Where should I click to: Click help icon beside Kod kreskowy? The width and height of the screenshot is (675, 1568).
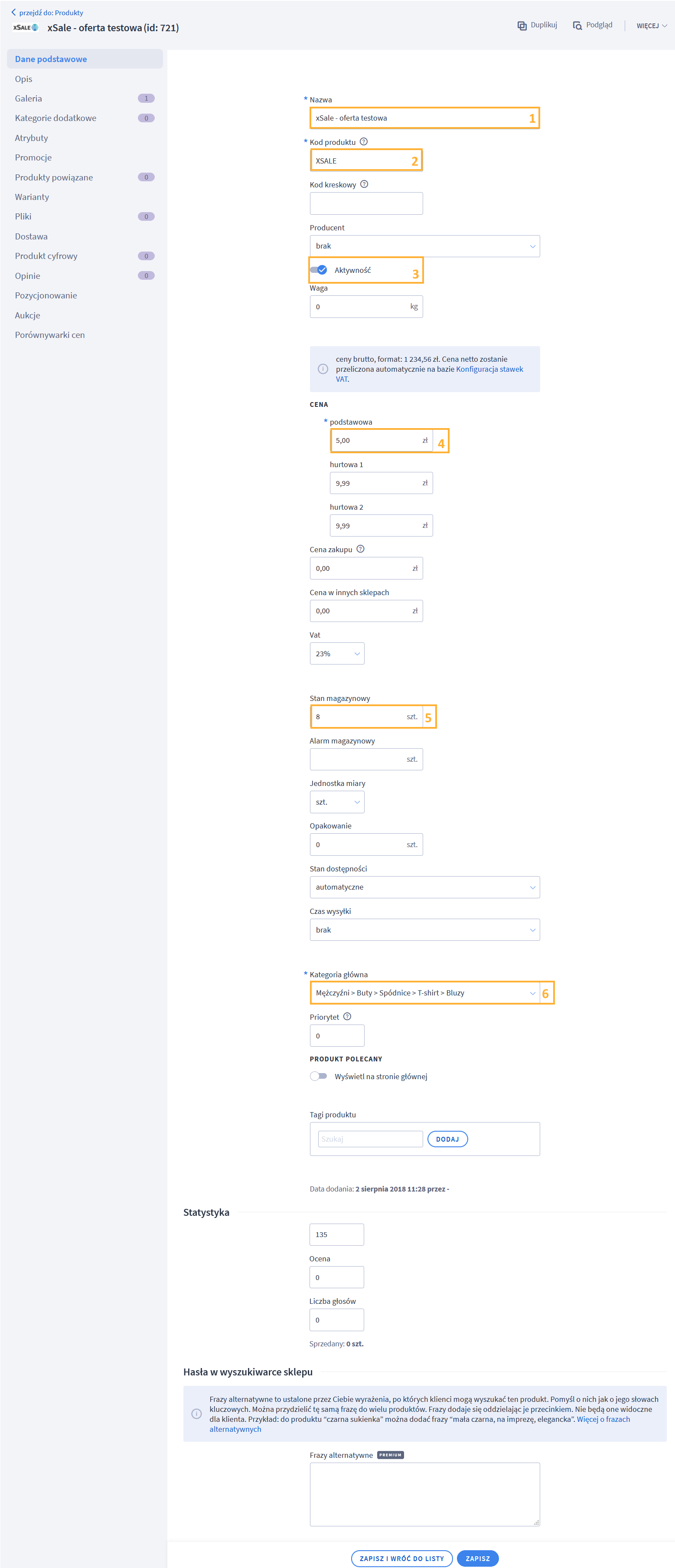tap(364, 184)
